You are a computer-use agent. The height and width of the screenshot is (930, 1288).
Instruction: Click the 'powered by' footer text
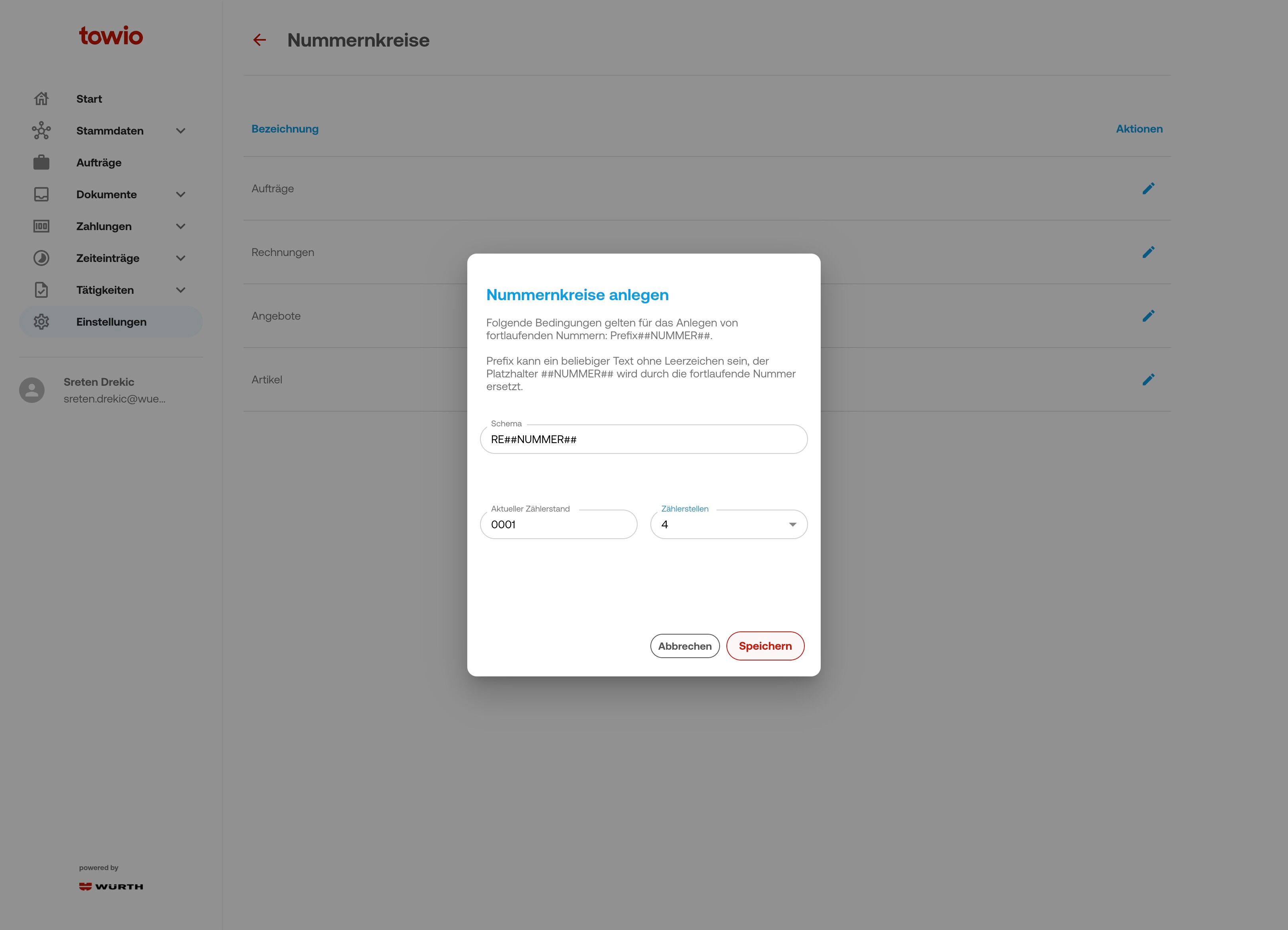point(99,867)
